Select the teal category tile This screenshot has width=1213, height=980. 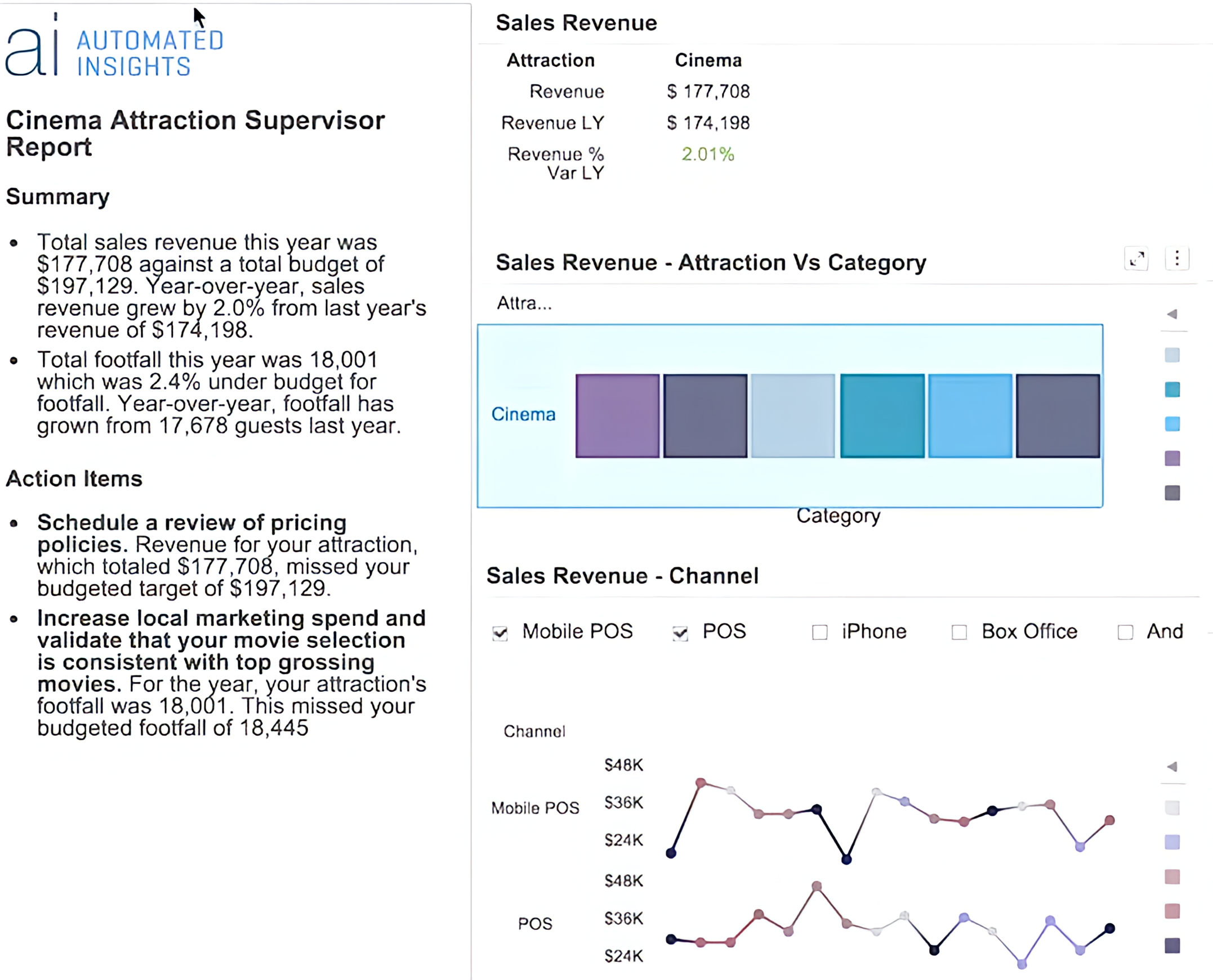click(x=882, y=415)
